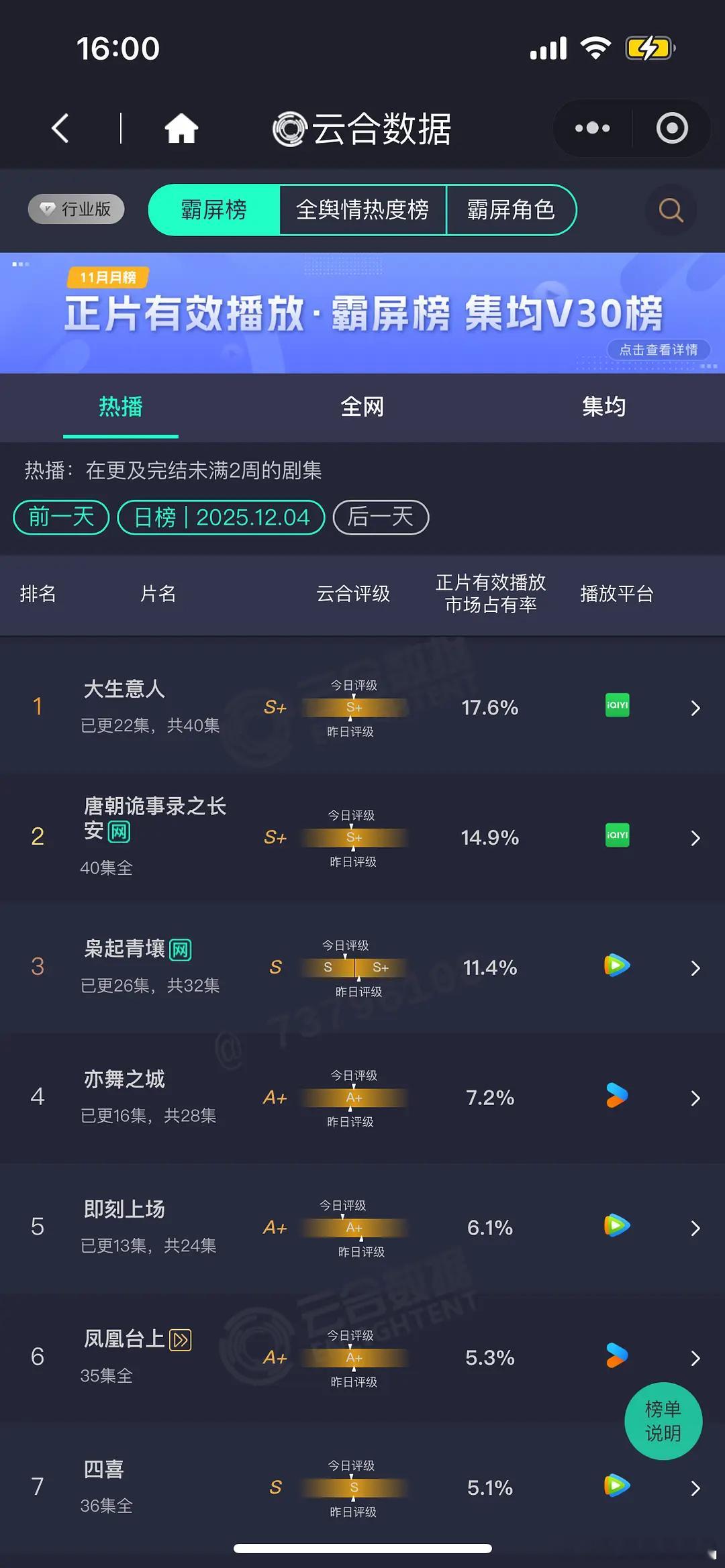Expand the 四喜 entry arrow
Image resolution: width=725 pixels, height=1568 pixels.
click(695, 1488)
